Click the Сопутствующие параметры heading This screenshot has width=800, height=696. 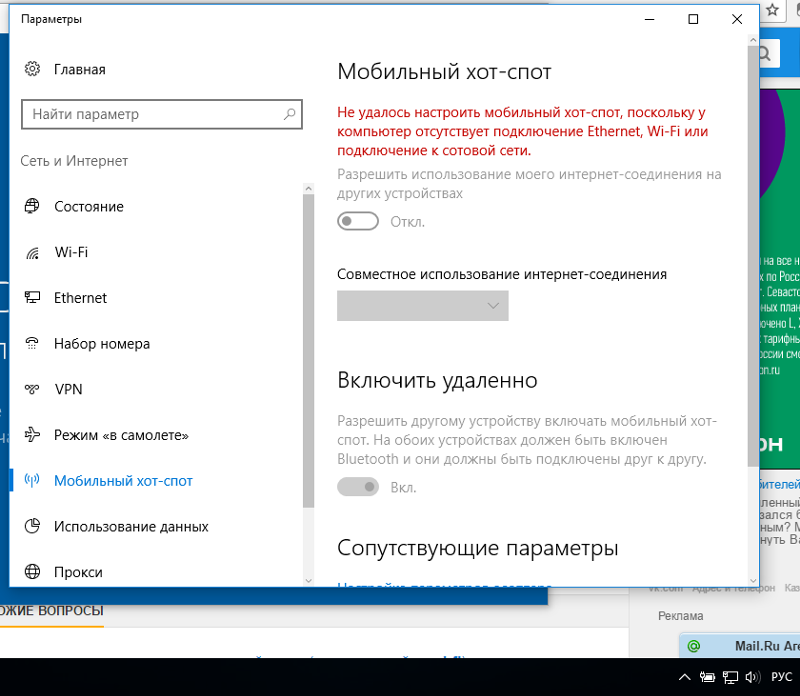click(x=478, y=548)
